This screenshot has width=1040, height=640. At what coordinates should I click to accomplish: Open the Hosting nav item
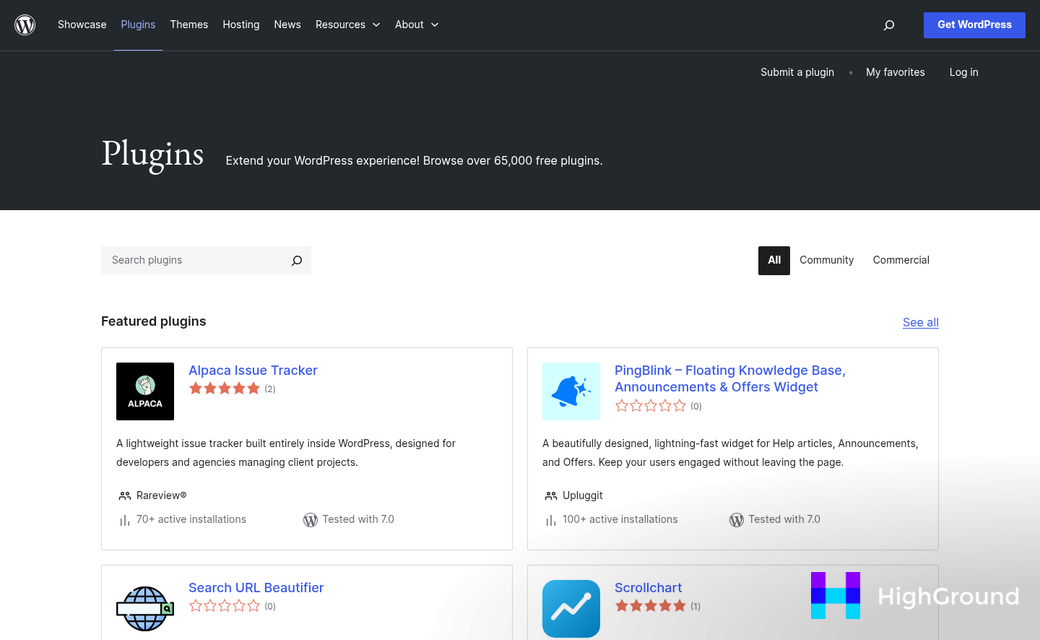point(241,25)
